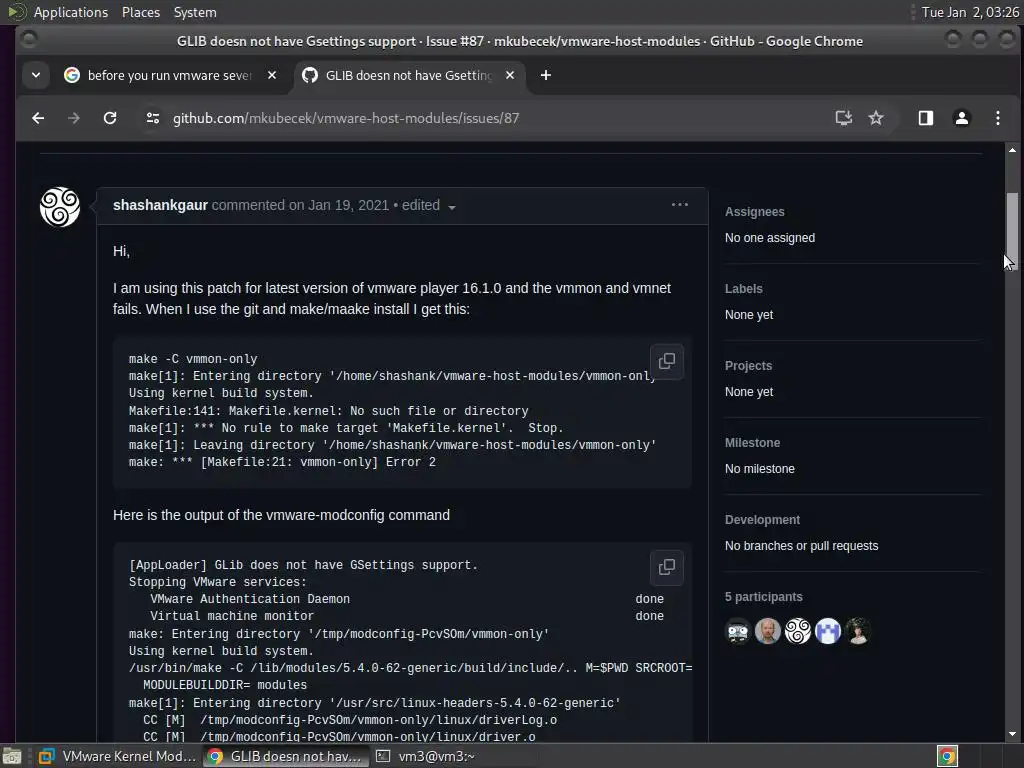Open shashankgaur user profile link
The image size is (1024, 768).
pos(160,205)
